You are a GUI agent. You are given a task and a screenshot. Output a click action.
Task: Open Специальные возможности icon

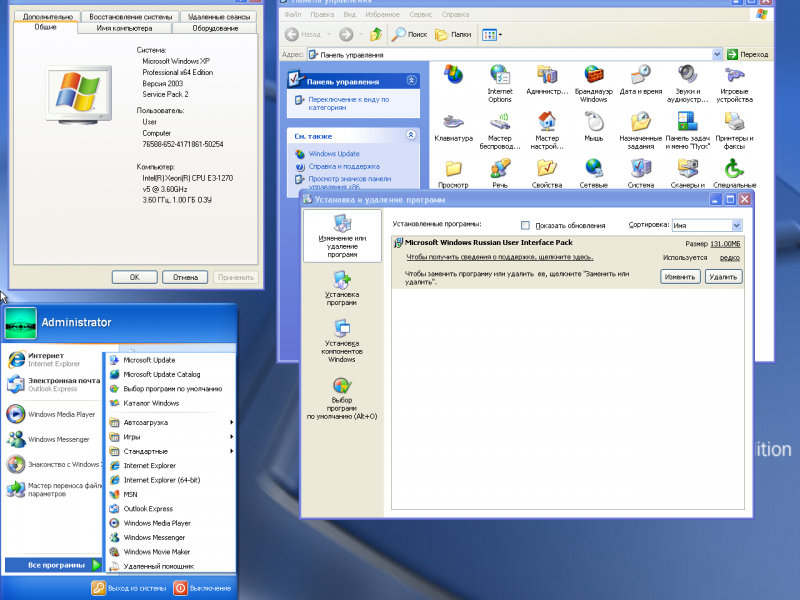pos(735,173)
